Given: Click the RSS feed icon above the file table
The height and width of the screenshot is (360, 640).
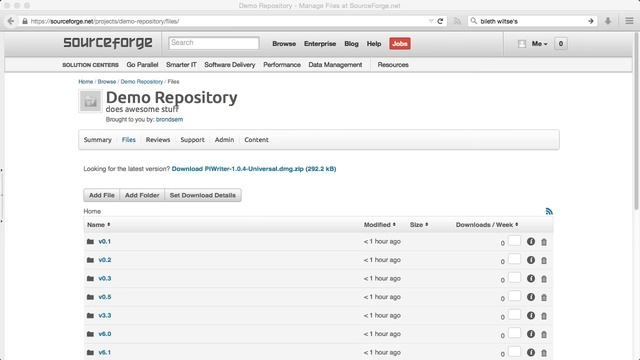Looking at the screenshot, I should [549, 211].
